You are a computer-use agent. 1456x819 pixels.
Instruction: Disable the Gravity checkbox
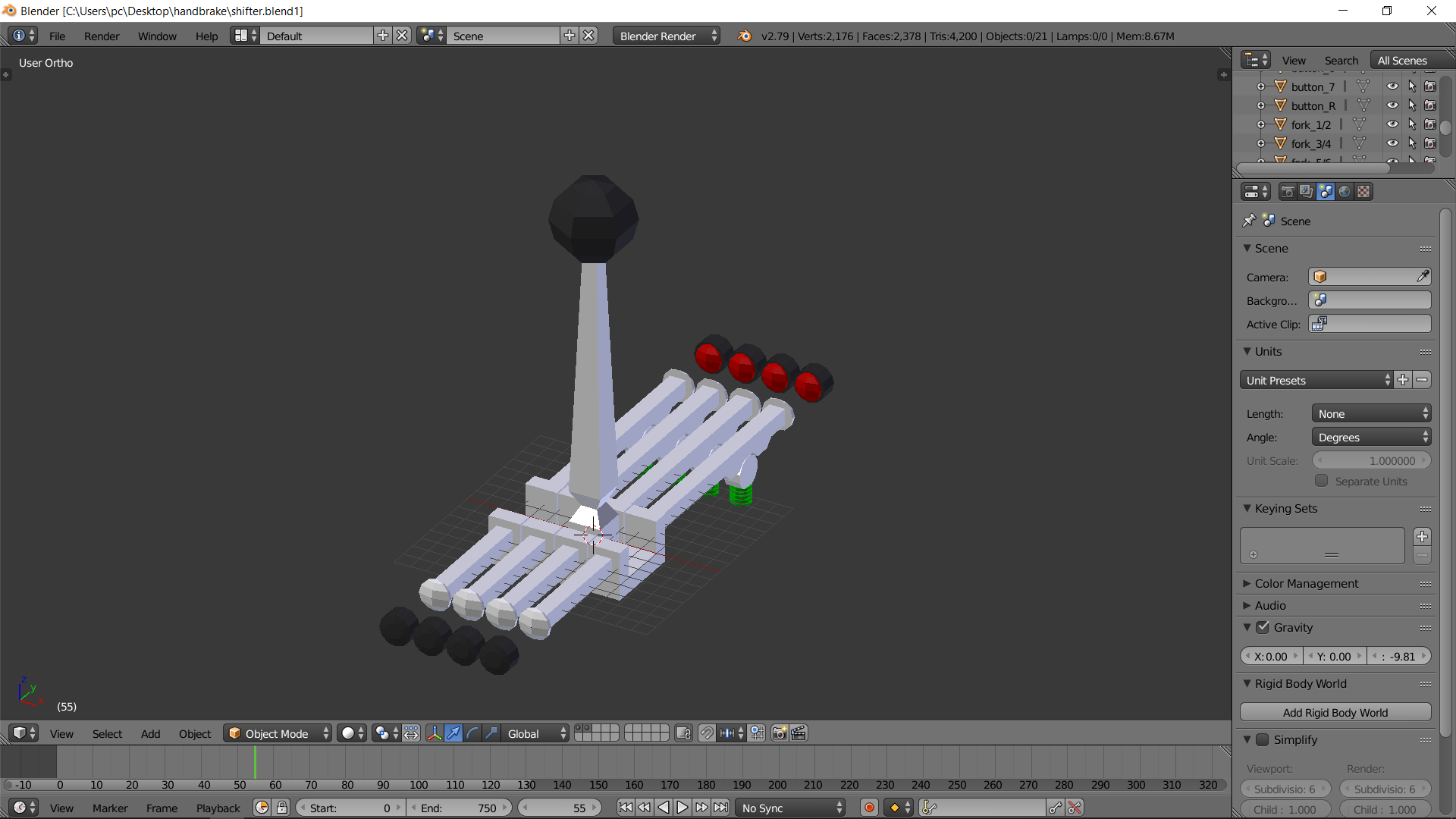click(x=1263, y=628)
